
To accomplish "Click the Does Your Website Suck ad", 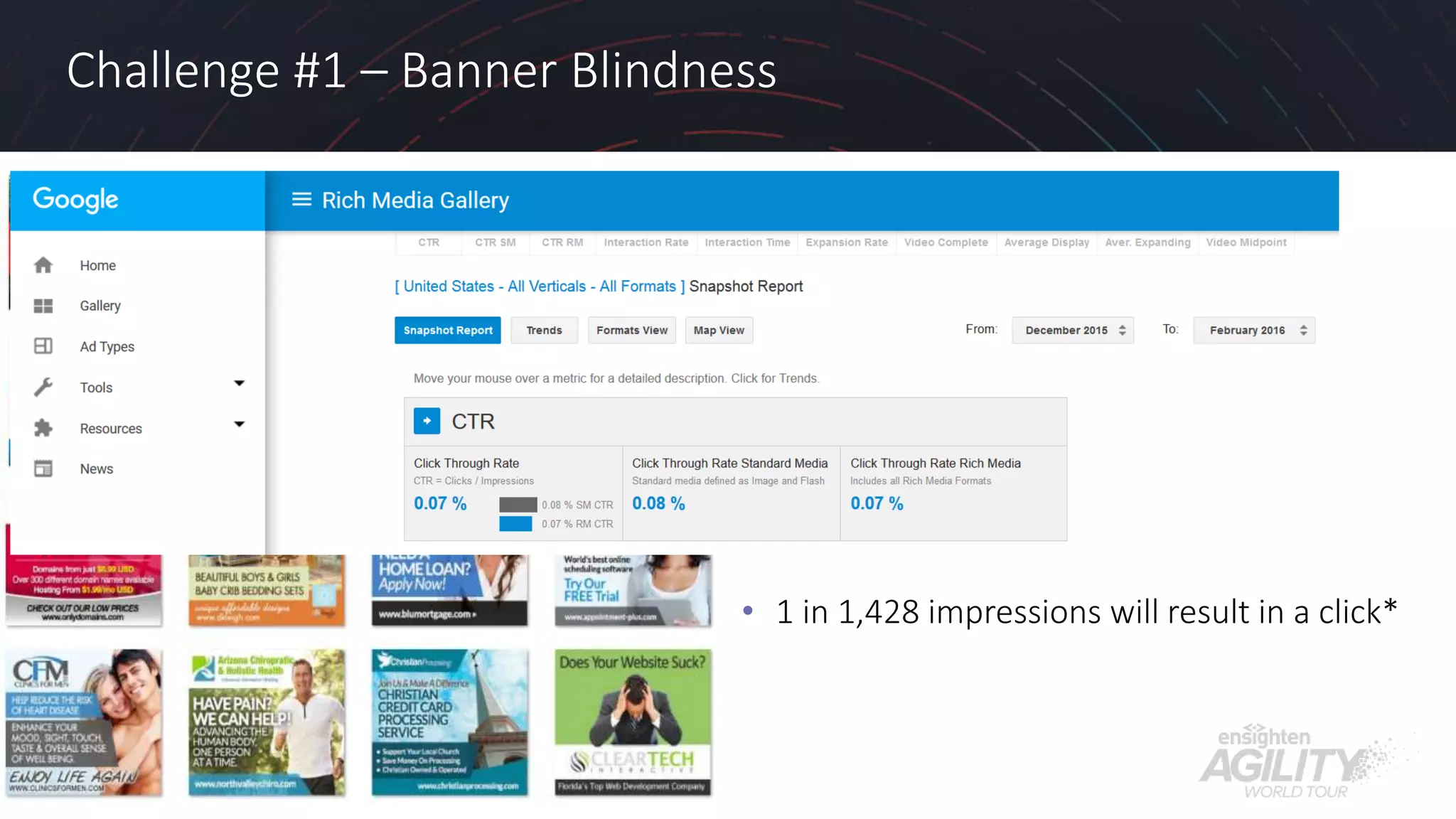I will tap(633, 722).
